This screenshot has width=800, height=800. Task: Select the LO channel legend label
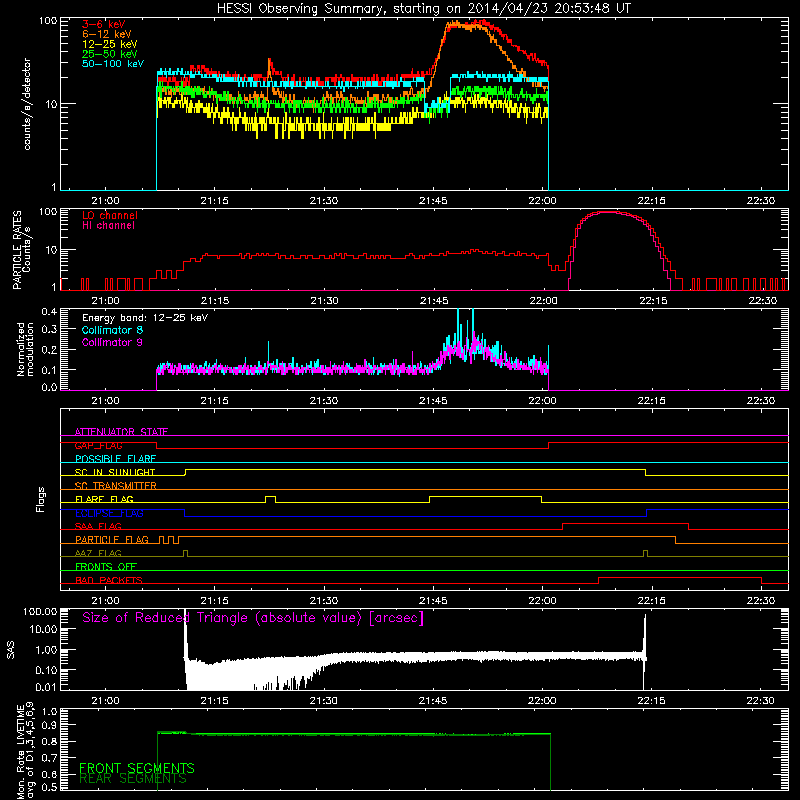[110, 215]
